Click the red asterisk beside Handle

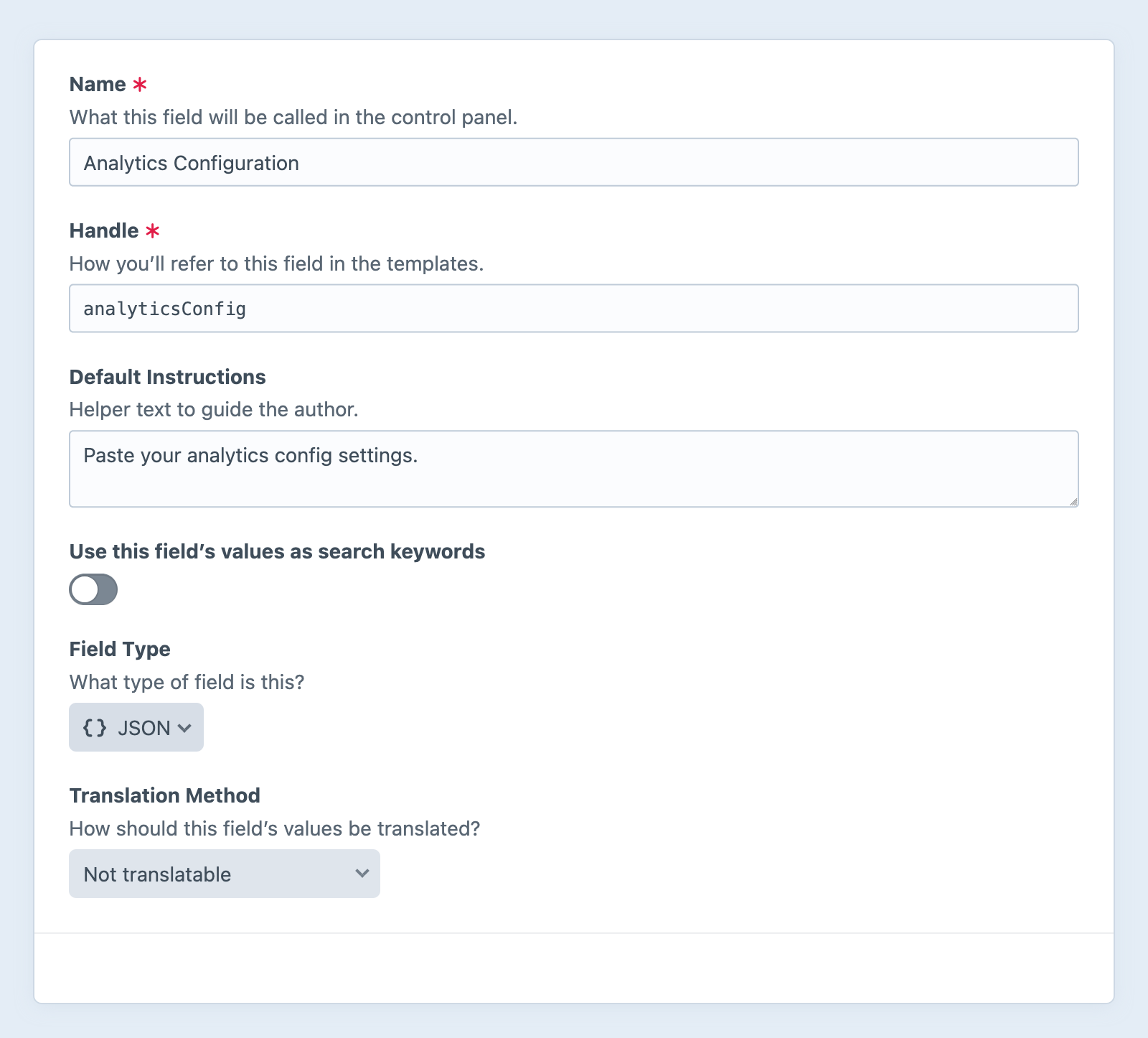click(x=153, y=230)
